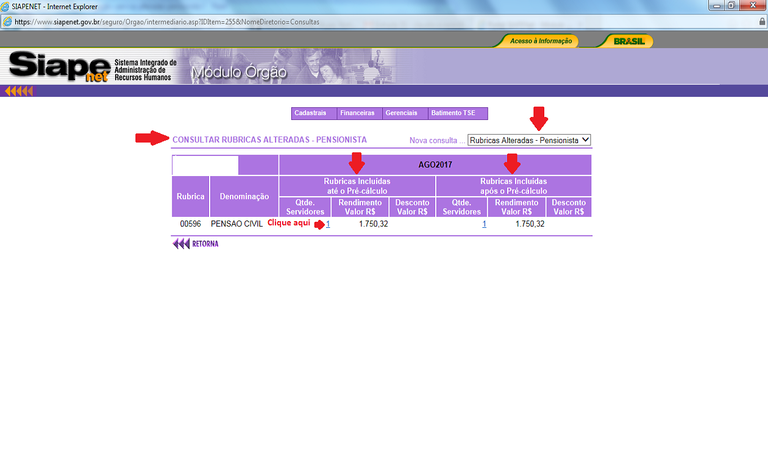The width and height of the screenshot is (768, 463).
Task: Click the Internet Explorer icon in the title bar
Action: [6, 5]
